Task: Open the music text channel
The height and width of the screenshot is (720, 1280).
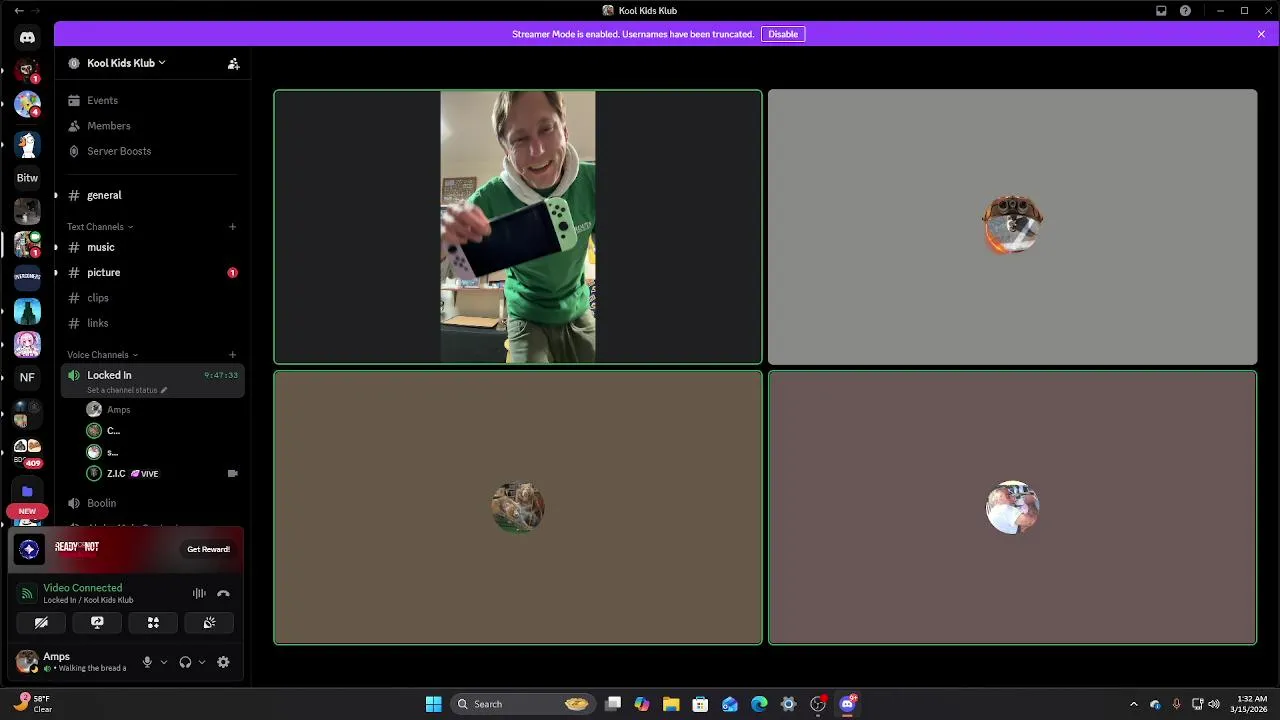Action: click(x=152, y=247)
